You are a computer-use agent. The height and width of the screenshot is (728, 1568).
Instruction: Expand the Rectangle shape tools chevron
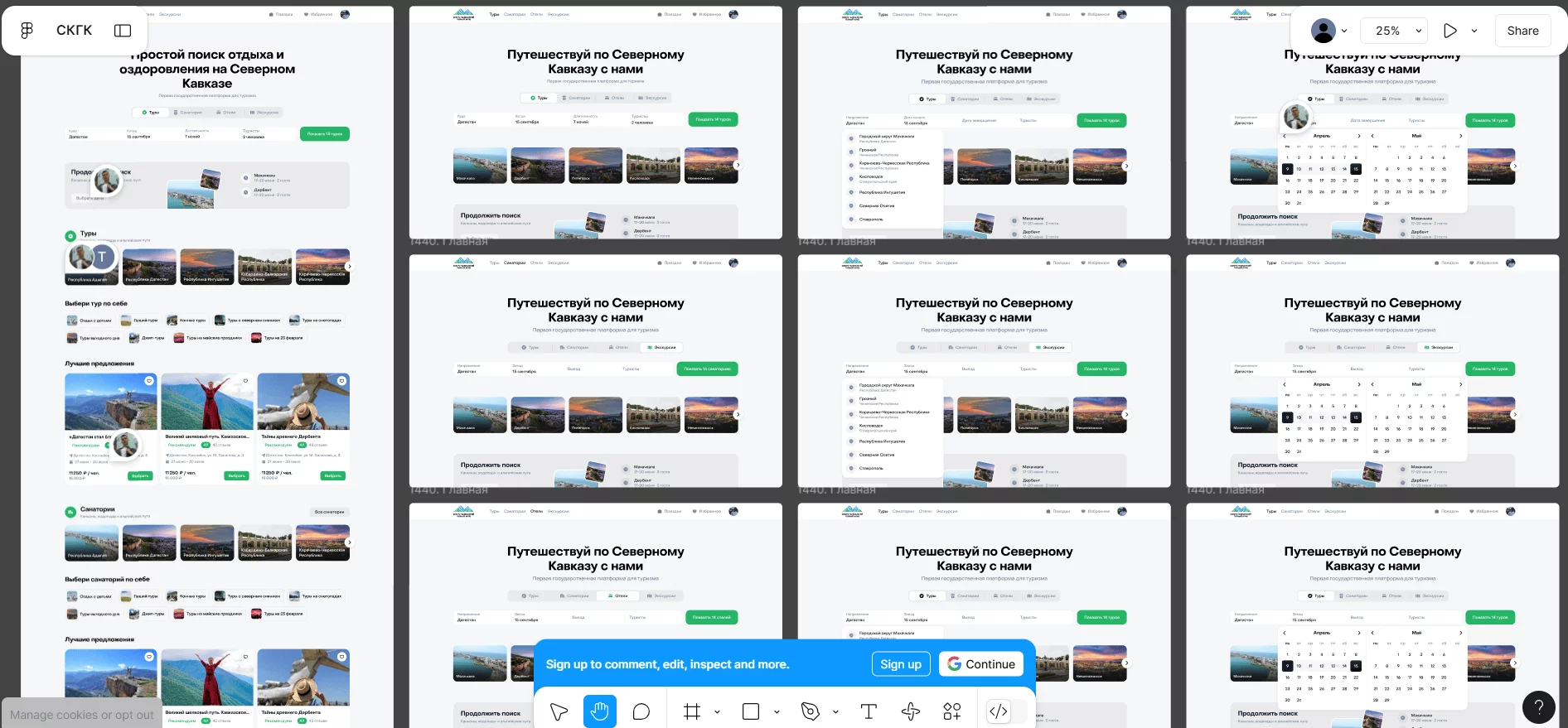pyautogui.click(x=777, y=711)
